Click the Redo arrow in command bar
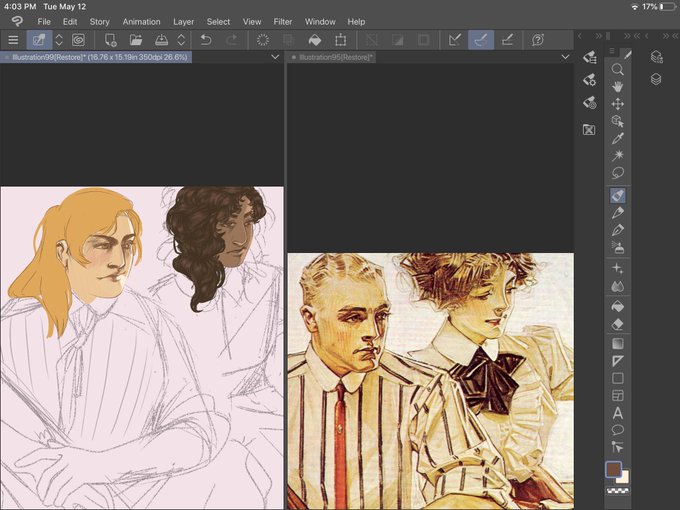 click(x=232, y=40)
